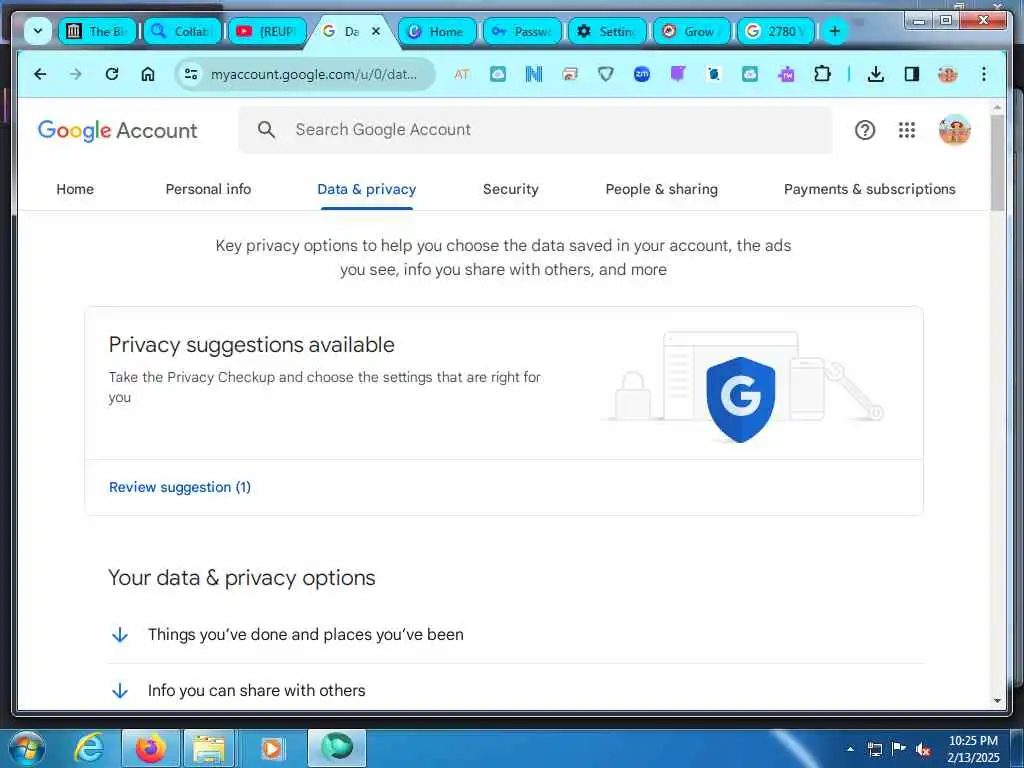Click the magnifier icon in search box
1024x768 pixels.
click(266, 129)
